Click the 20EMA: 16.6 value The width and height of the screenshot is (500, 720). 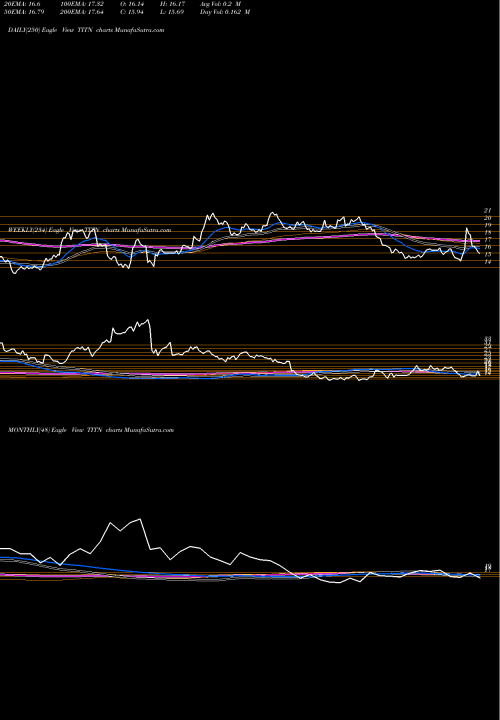click(x=22, y=4)
